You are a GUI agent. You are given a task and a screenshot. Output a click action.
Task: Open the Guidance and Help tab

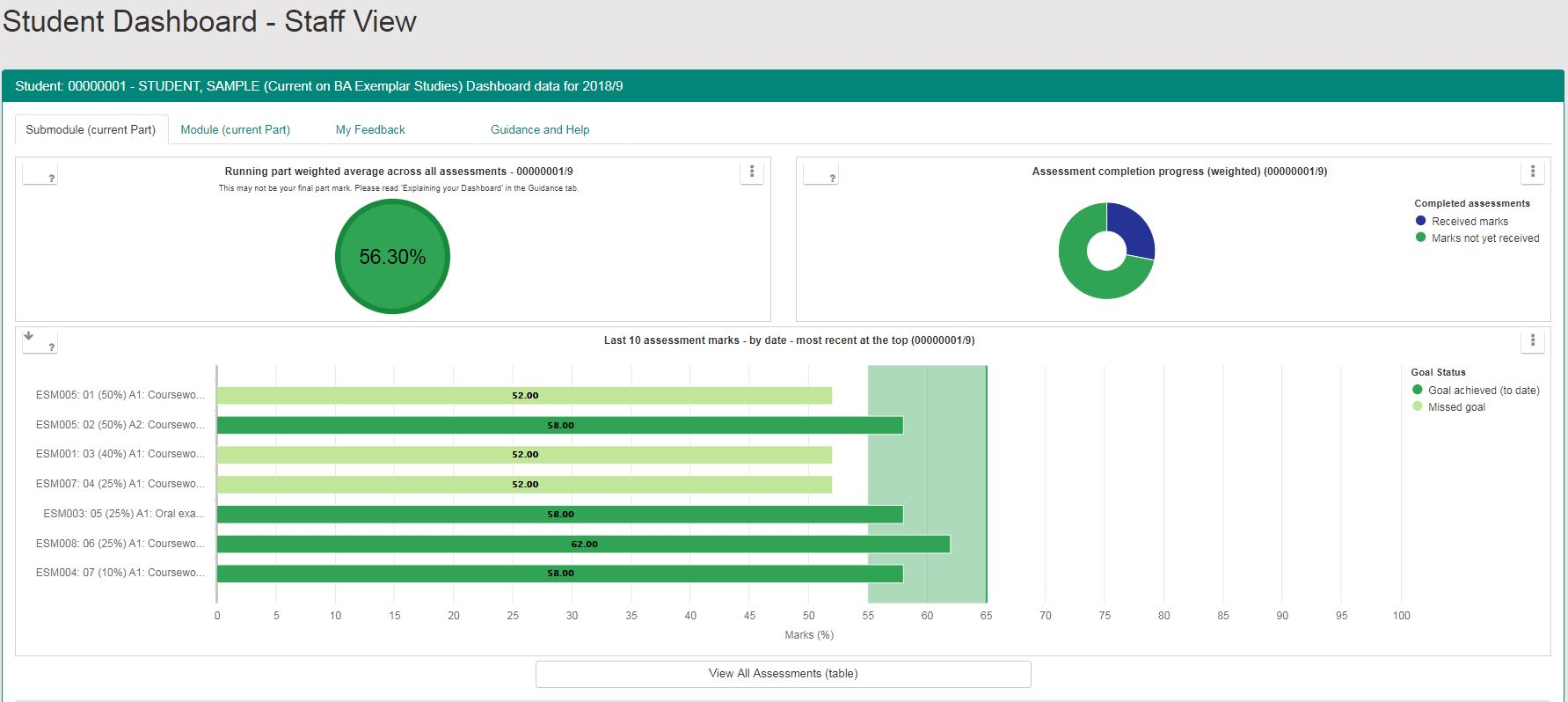pyautogui.click(x=540, y=129)
